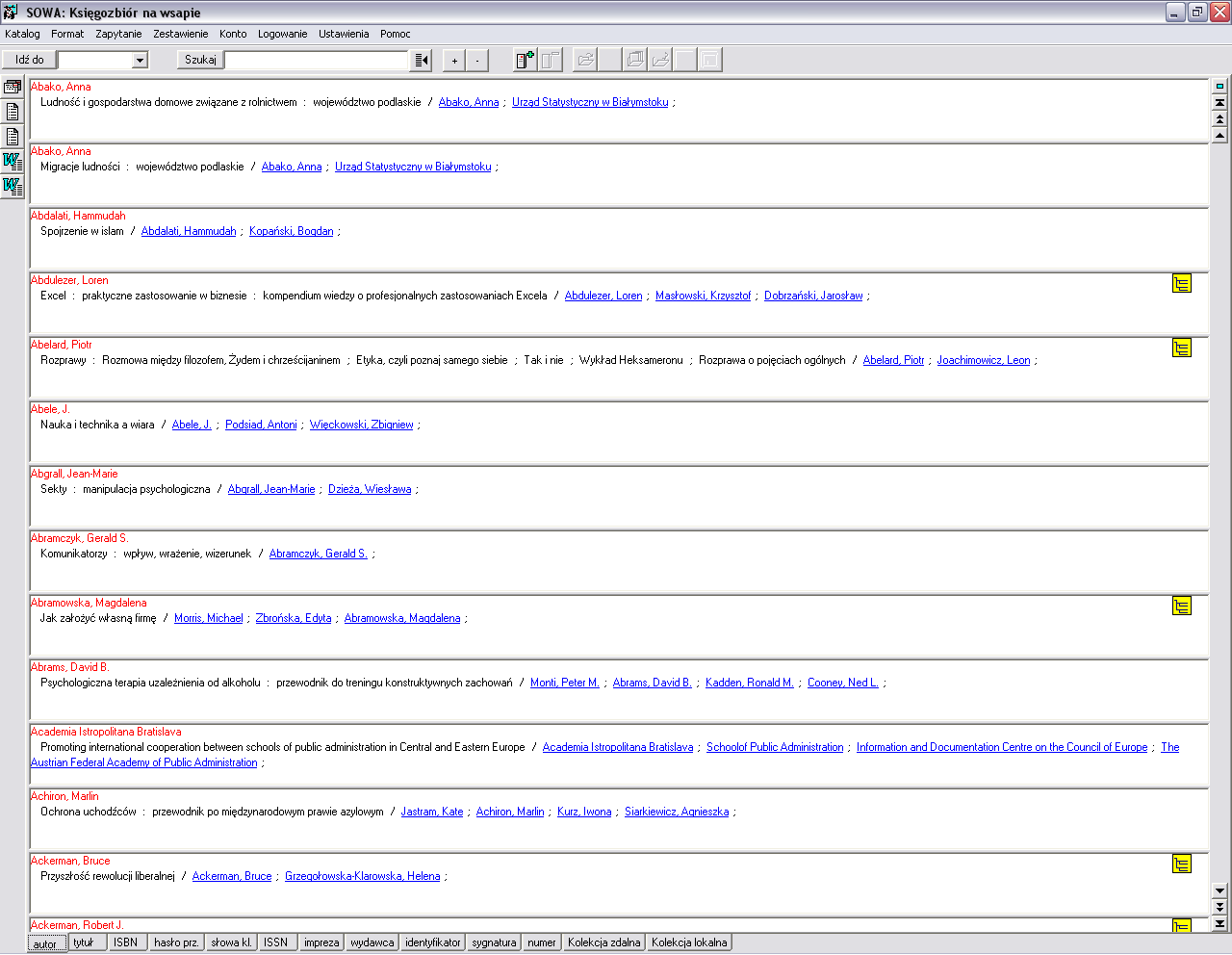Viewport: 1232px width, 955px height.
Task: Switch to the sygnatura tab
Action: coord(495,942)
